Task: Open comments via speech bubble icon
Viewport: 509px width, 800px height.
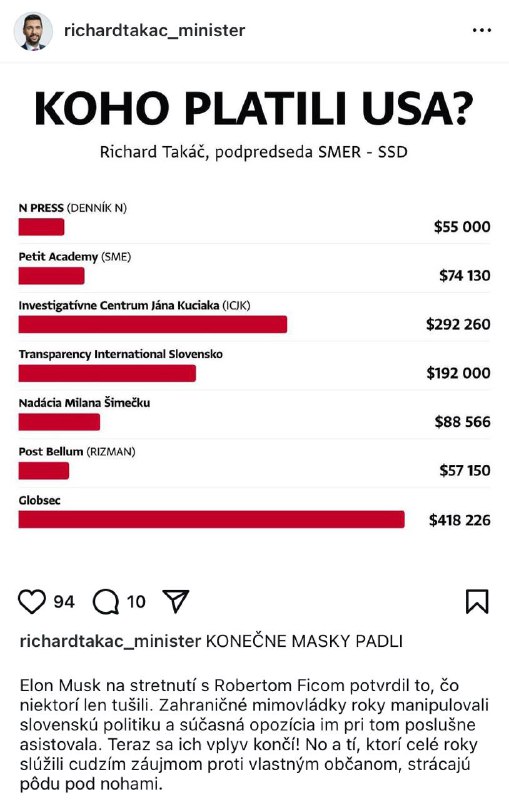Action: [106, 602]
